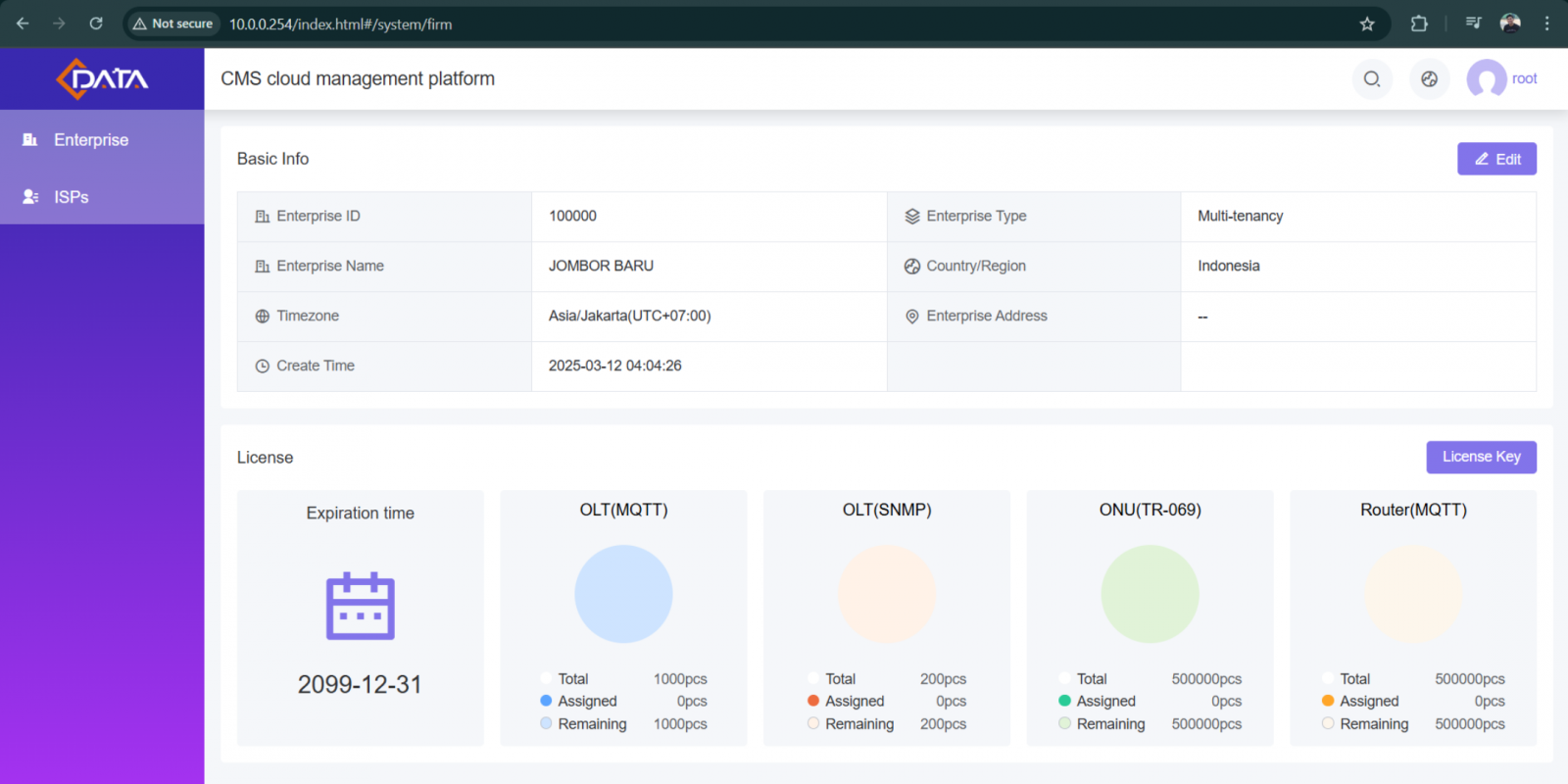1568x784 pixels.
Task: Click the License Key button
Action: (x=1481, y=457)
